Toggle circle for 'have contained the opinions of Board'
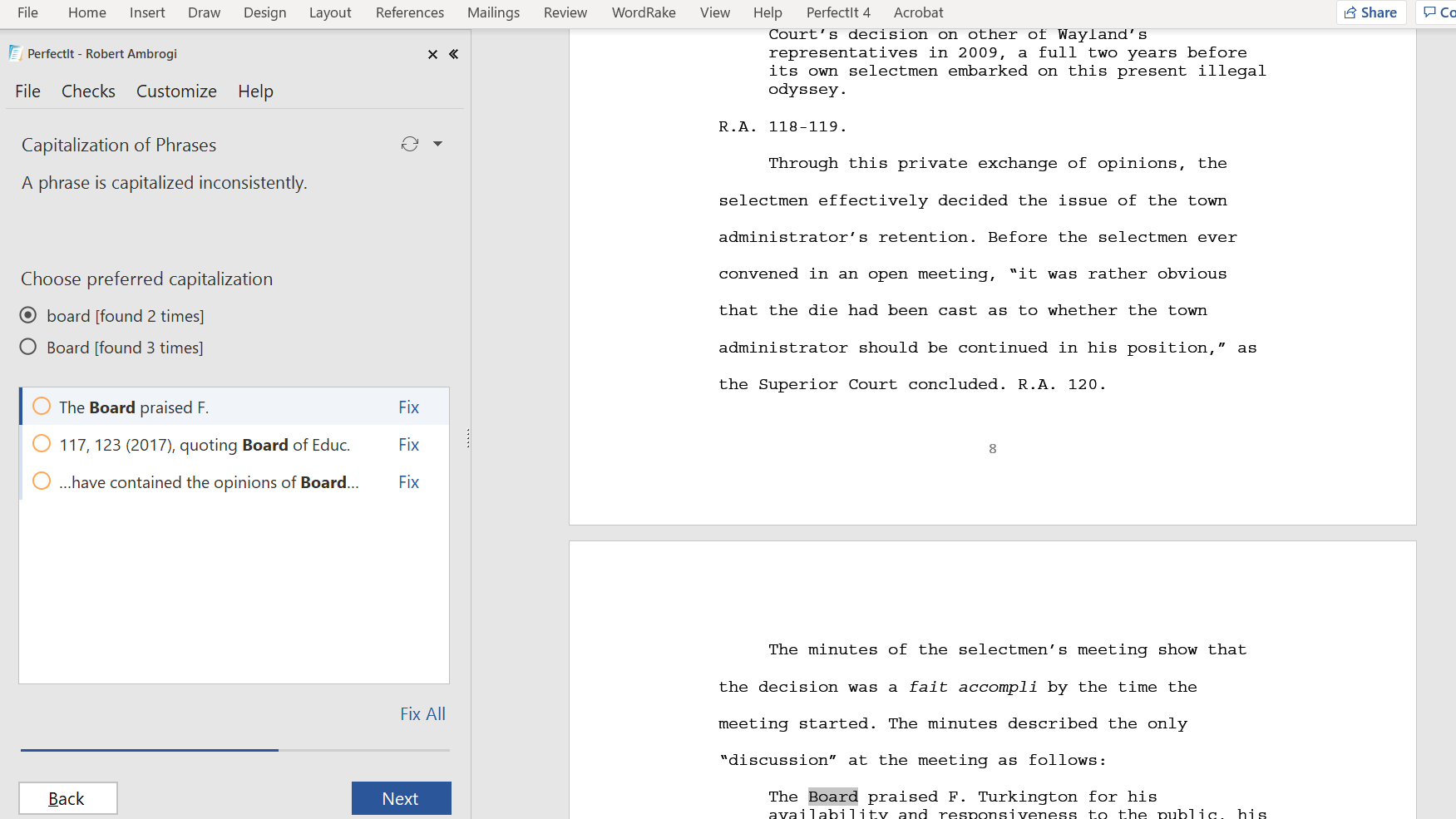1456x819 pixels. [x=42, y=481]
